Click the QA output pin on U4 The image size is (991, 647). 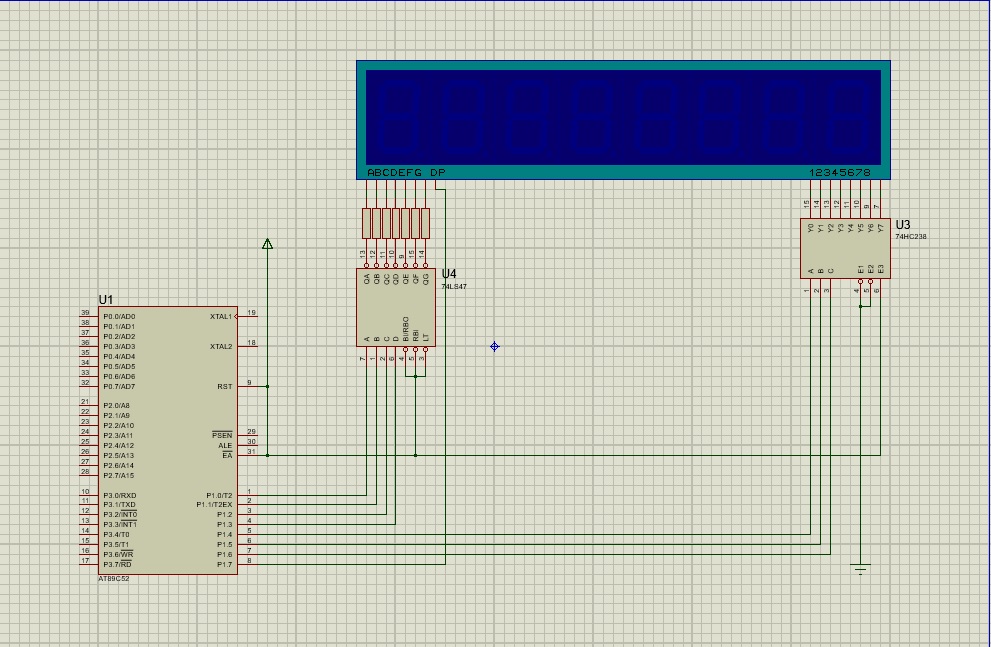[x=367, y=277]
